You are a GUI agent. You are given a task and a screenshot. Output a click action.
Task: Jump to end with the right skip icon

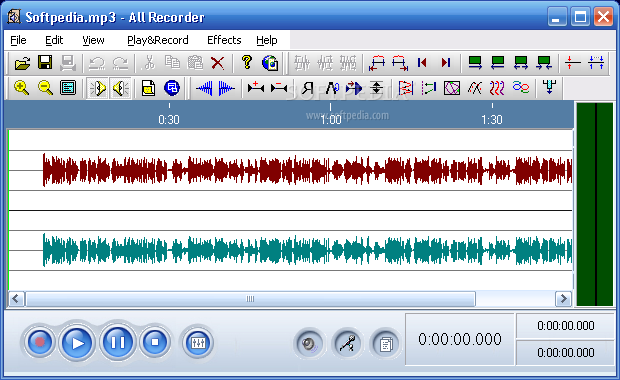pyautogui.click(x=446, y=63)
